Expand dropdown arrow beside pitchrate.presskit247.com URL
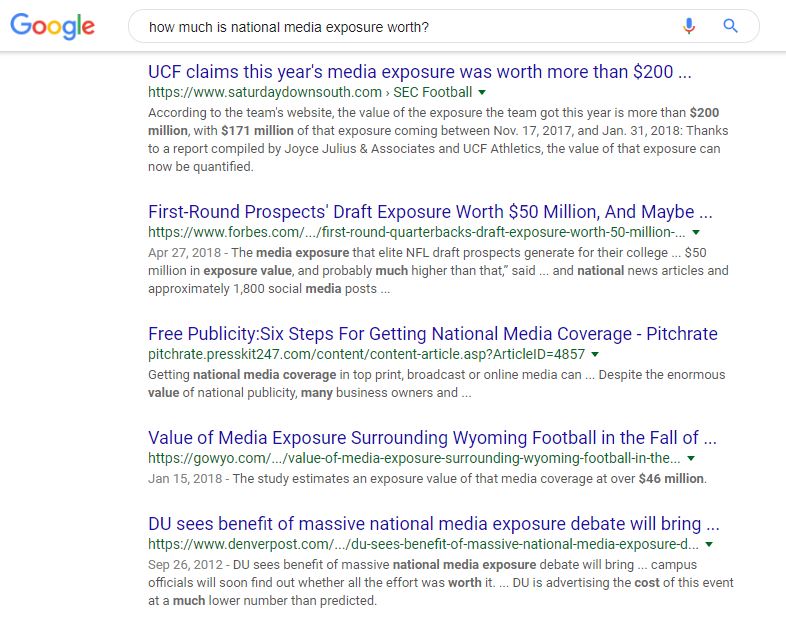Image resolution: width=786 pixels, height=617 pixels. 595,354
